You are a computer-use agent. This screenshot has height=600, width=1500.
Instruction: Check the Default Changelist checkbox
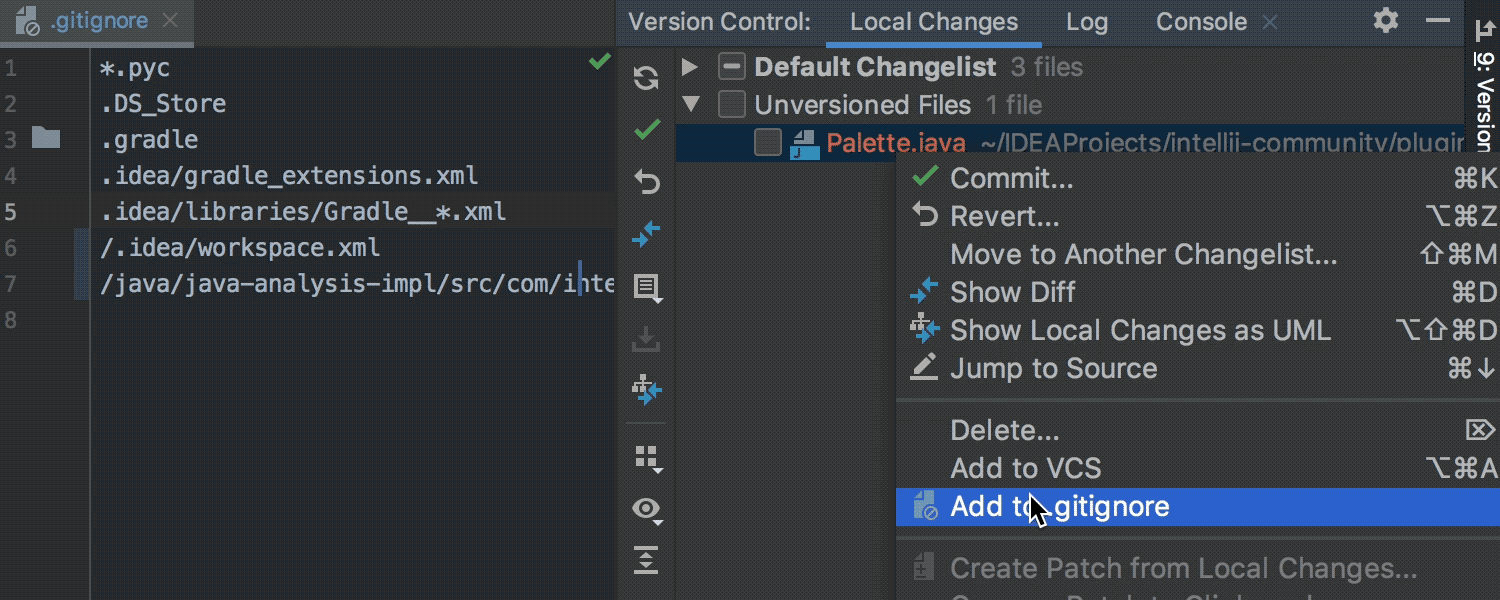pyautogui.click(x=733, y=67)
